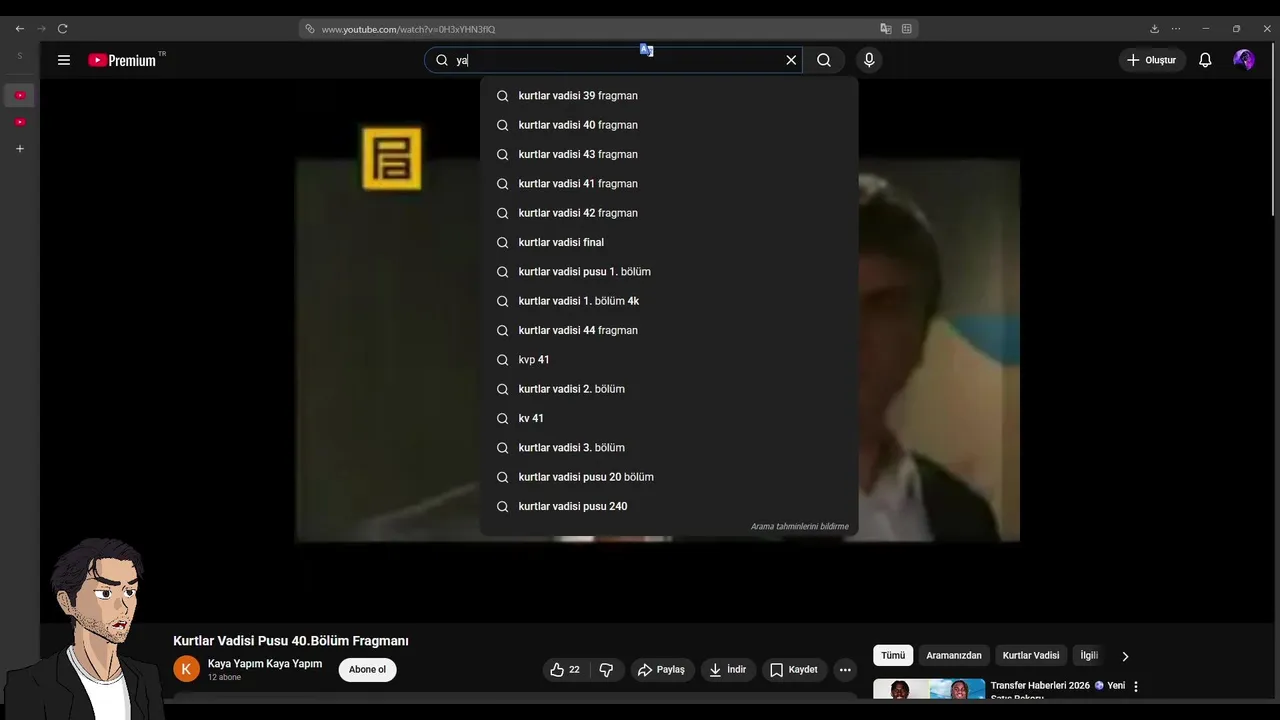This screenshot has width=1280, height=720.
Task: Go back with browser back arrow
Action: [19, 29]
